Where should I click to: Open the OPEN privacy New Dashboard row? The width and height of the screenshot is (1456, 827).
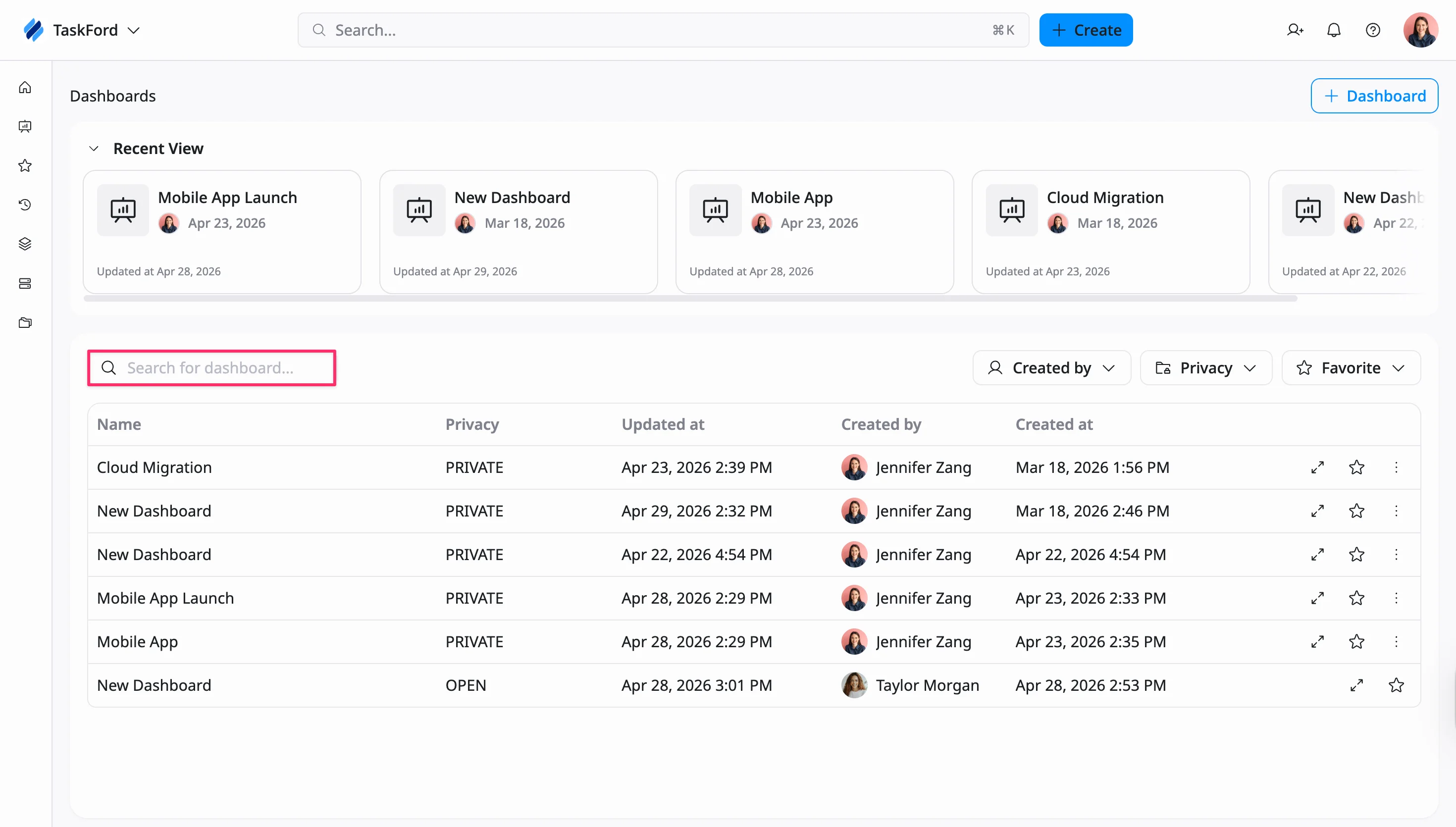[x=754, y=685]
